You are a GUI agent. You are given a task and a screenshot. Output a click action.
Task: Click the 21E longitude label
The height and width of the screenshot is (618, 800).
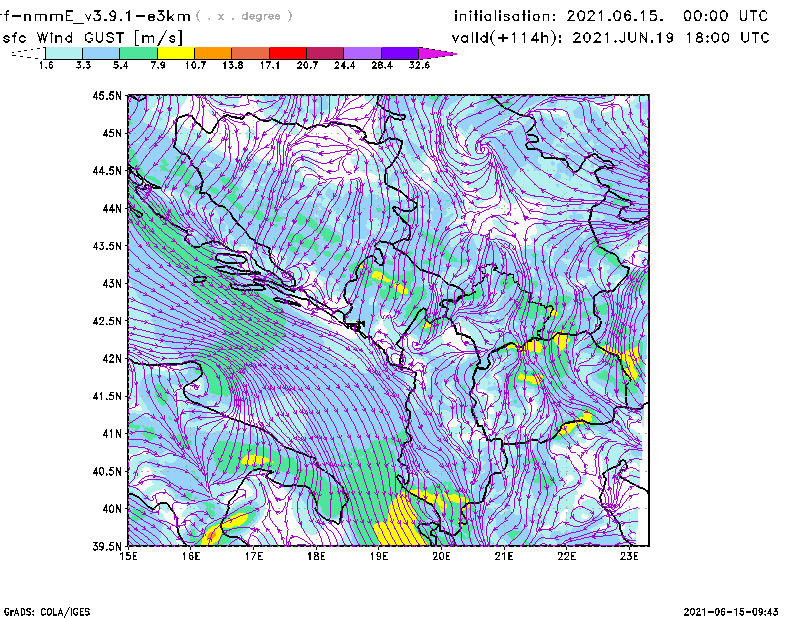coord(504,556)
